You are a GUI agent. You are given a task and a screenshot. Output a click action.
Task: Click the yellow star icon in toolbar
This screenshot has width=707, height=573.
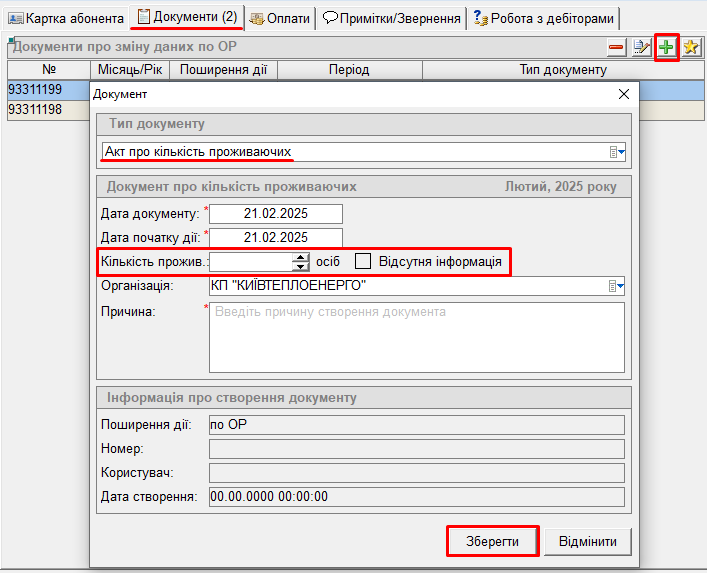pyautogui.click(x=691, y=47)
